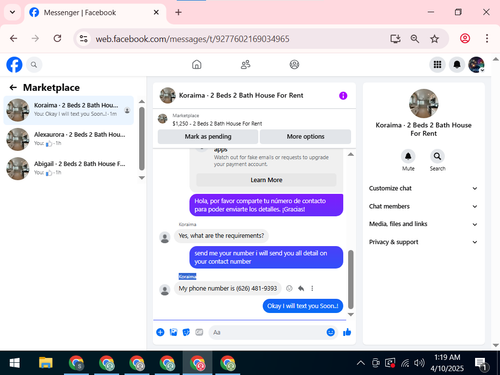The image size is (500, 375).
Task: Open the Koraima conversation in list
Action: pos(69,110)
